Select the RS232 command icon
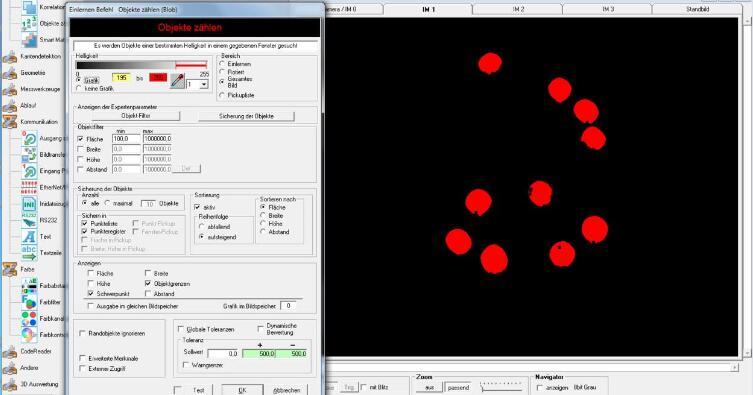This screenshot has width=753, height=395. coord(29,220)
